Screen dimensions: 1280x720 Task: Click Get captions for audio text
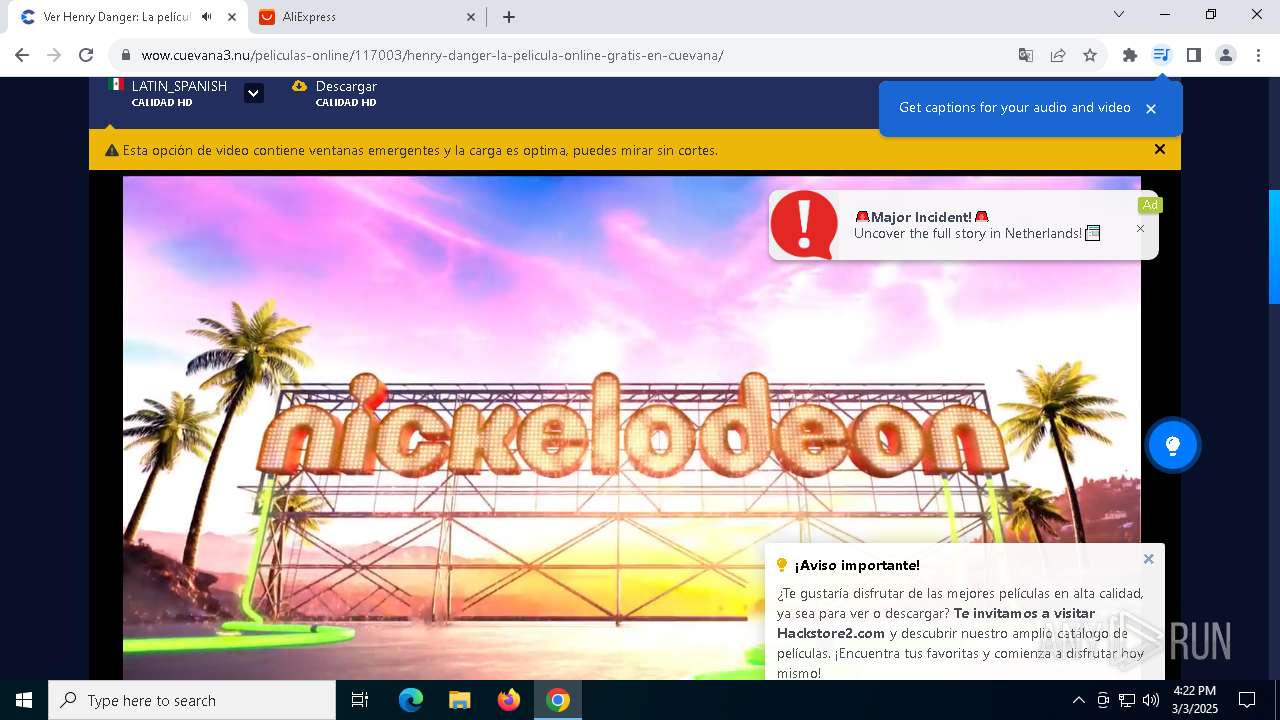[x=1014, y=107]
